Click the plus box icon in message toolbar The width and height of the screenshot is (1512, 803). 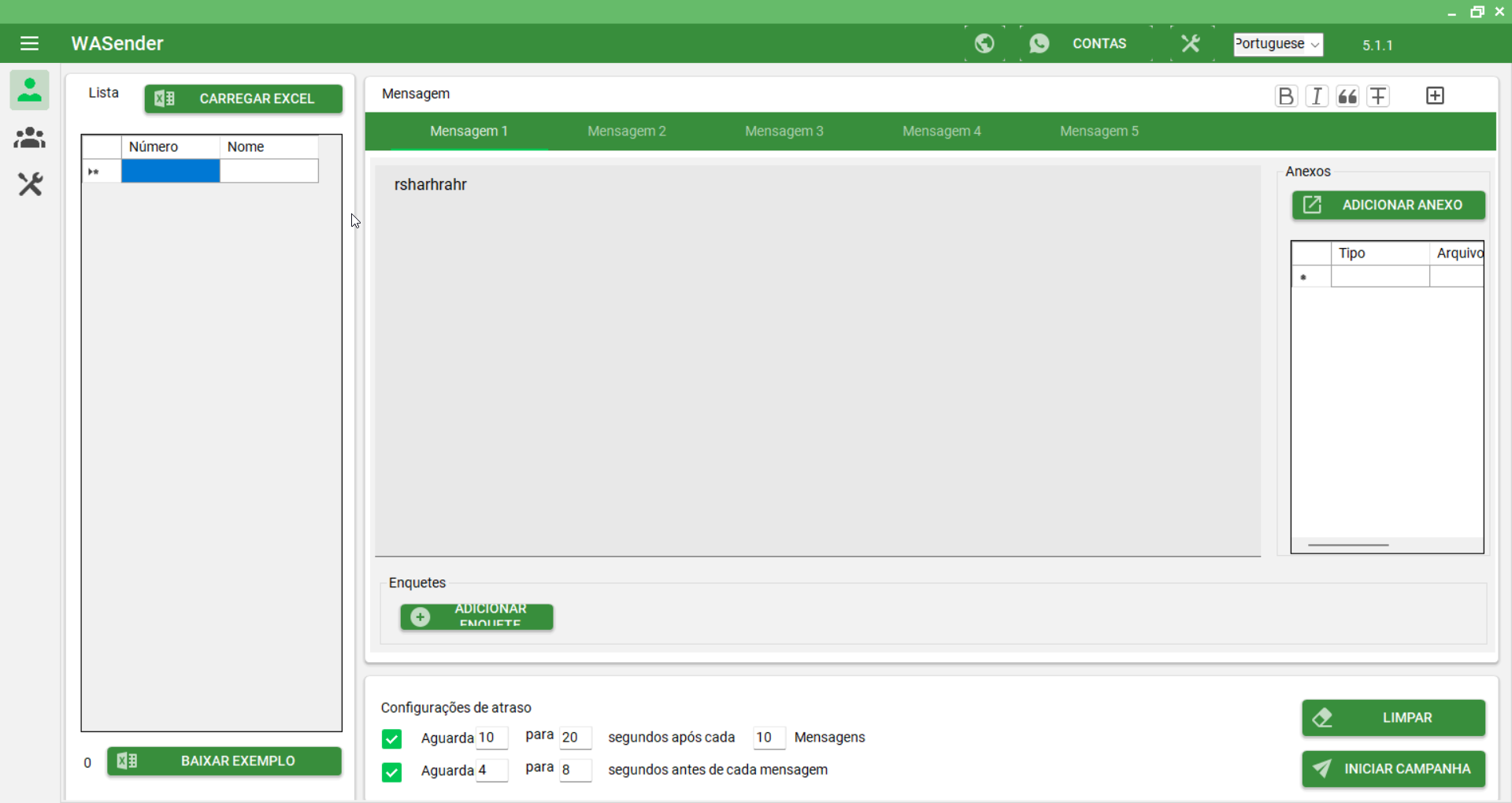point(1435,96)
